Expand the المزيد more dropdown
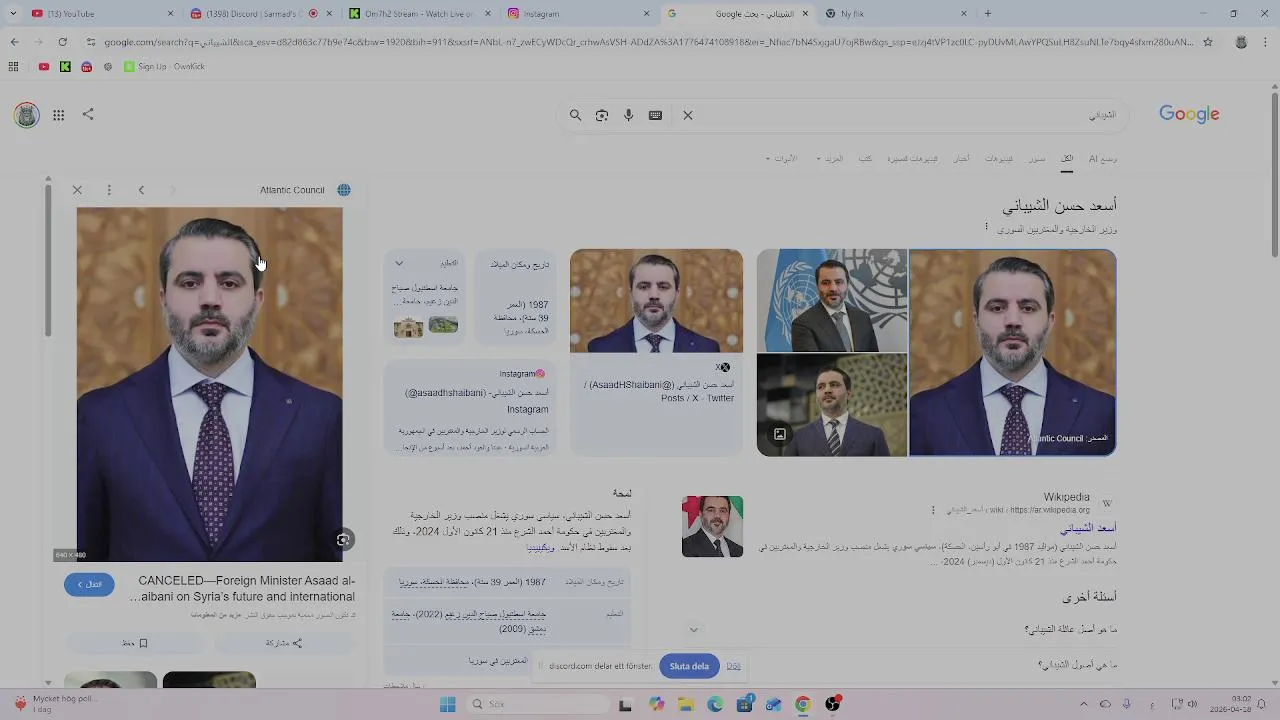 [830, 159]
